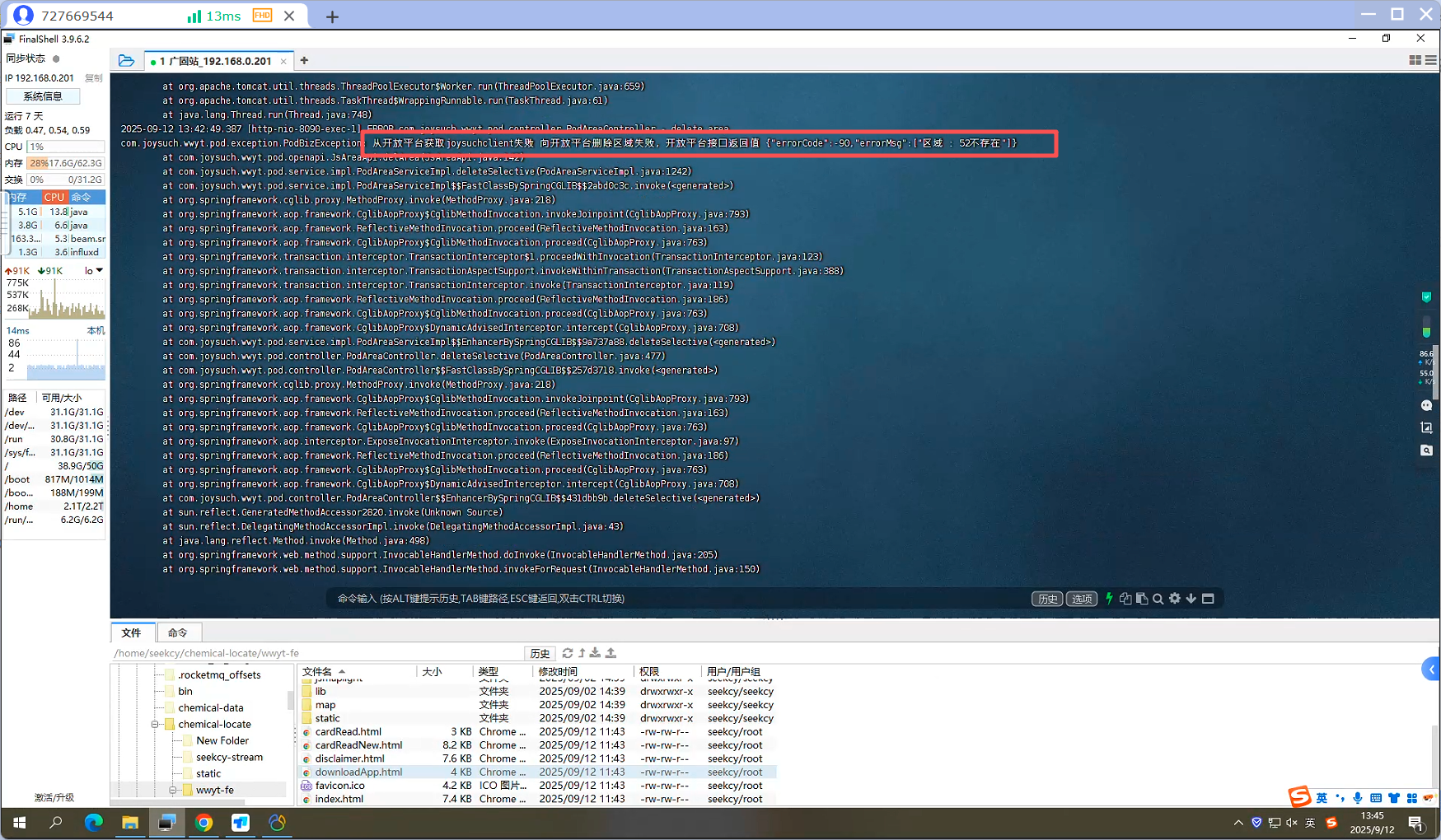Click the screenshot crop icon on right edge

tap(1426, 428)
